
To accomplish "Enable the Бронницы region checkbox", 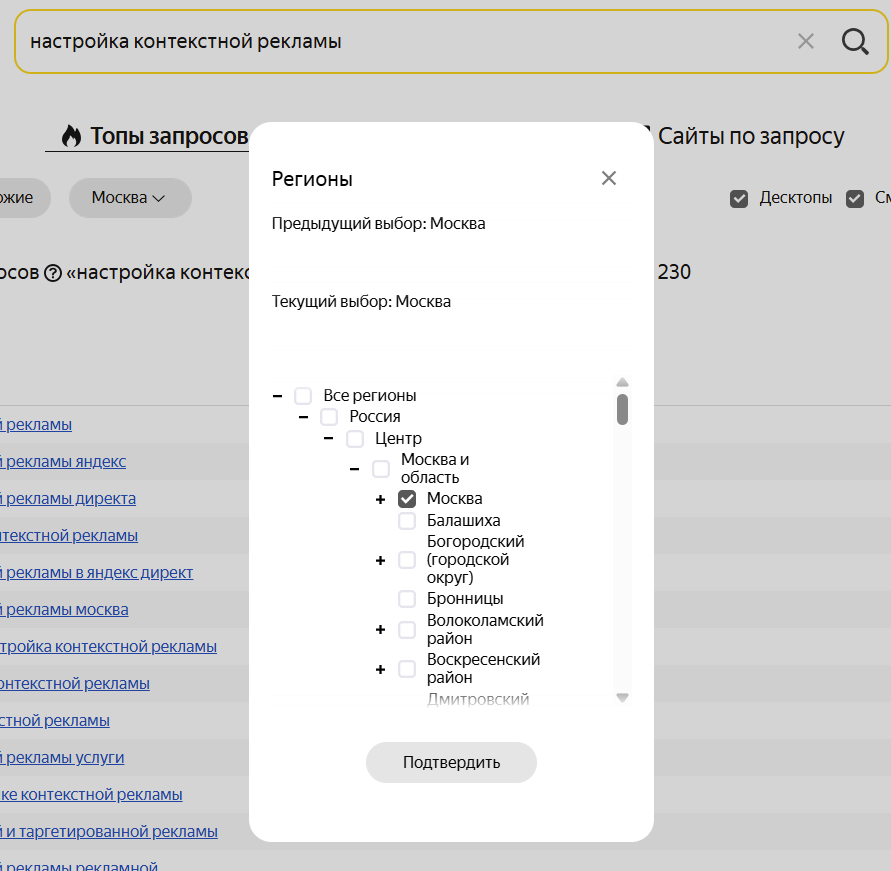I will click(x=407, y=599).
